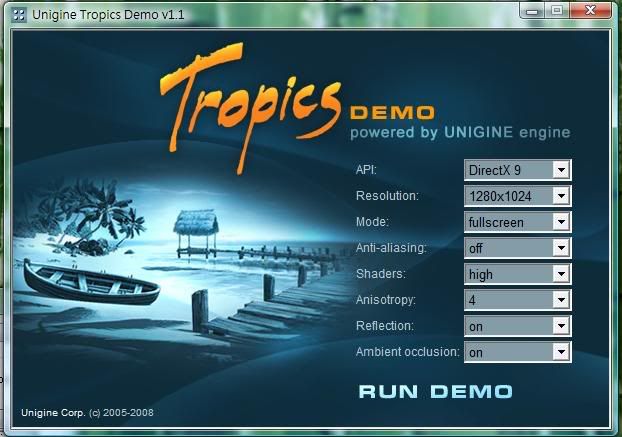Expand the Resolution dropdown set to 1280x1024
Image resolution: width=622 pixels, height=437 pixels.
517,196
